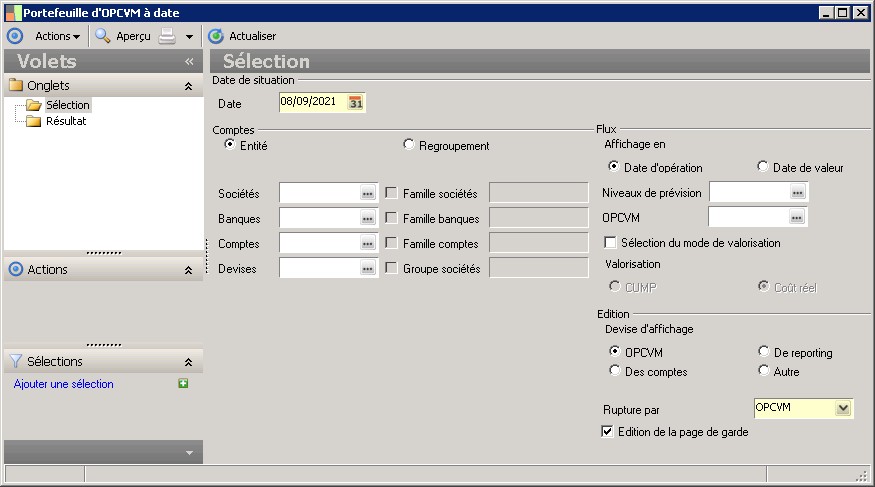
Task: Enable the Famille sociétés checkbox
Action: 391,193
